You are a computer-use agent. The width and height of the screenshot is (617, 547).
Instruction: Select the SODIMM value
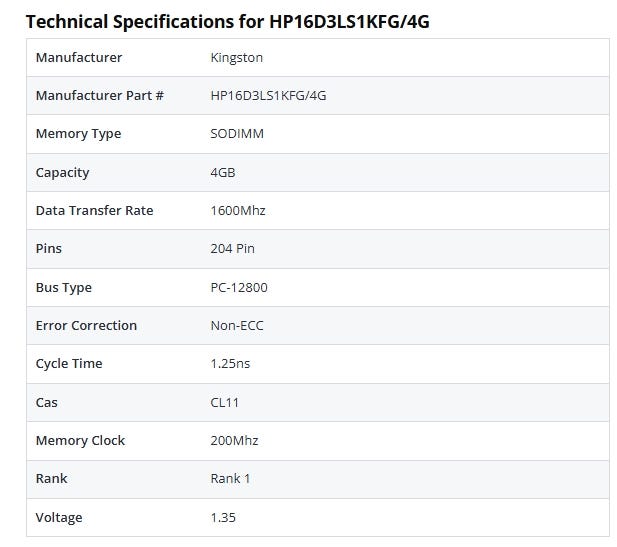tap(237, 134)
